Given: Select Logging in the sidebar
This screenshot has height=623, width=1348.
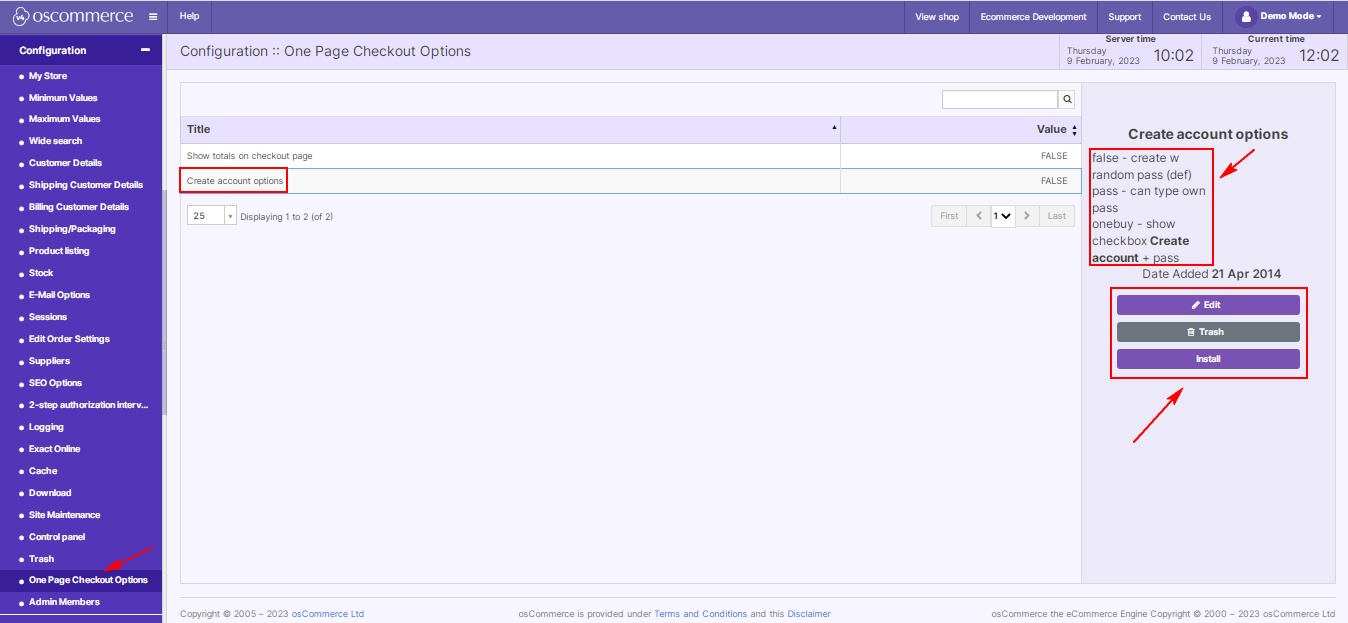Looking at the screenshot, I should [x=46, y=427].
